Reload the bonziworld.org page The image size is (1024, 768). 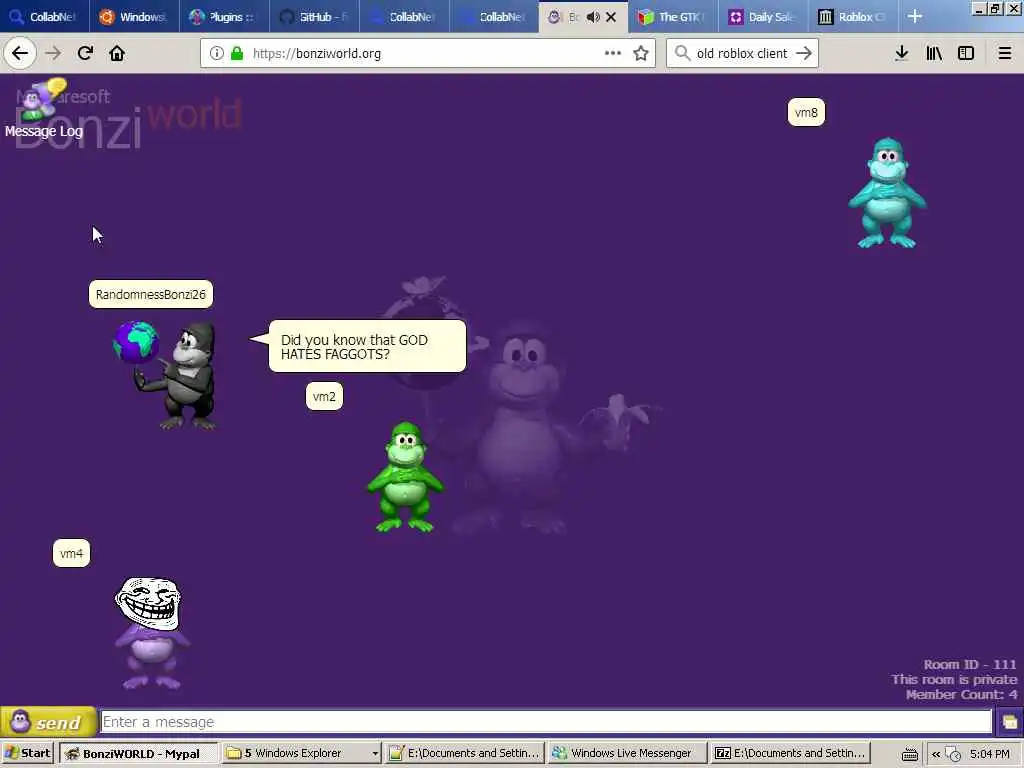point(85,53)
